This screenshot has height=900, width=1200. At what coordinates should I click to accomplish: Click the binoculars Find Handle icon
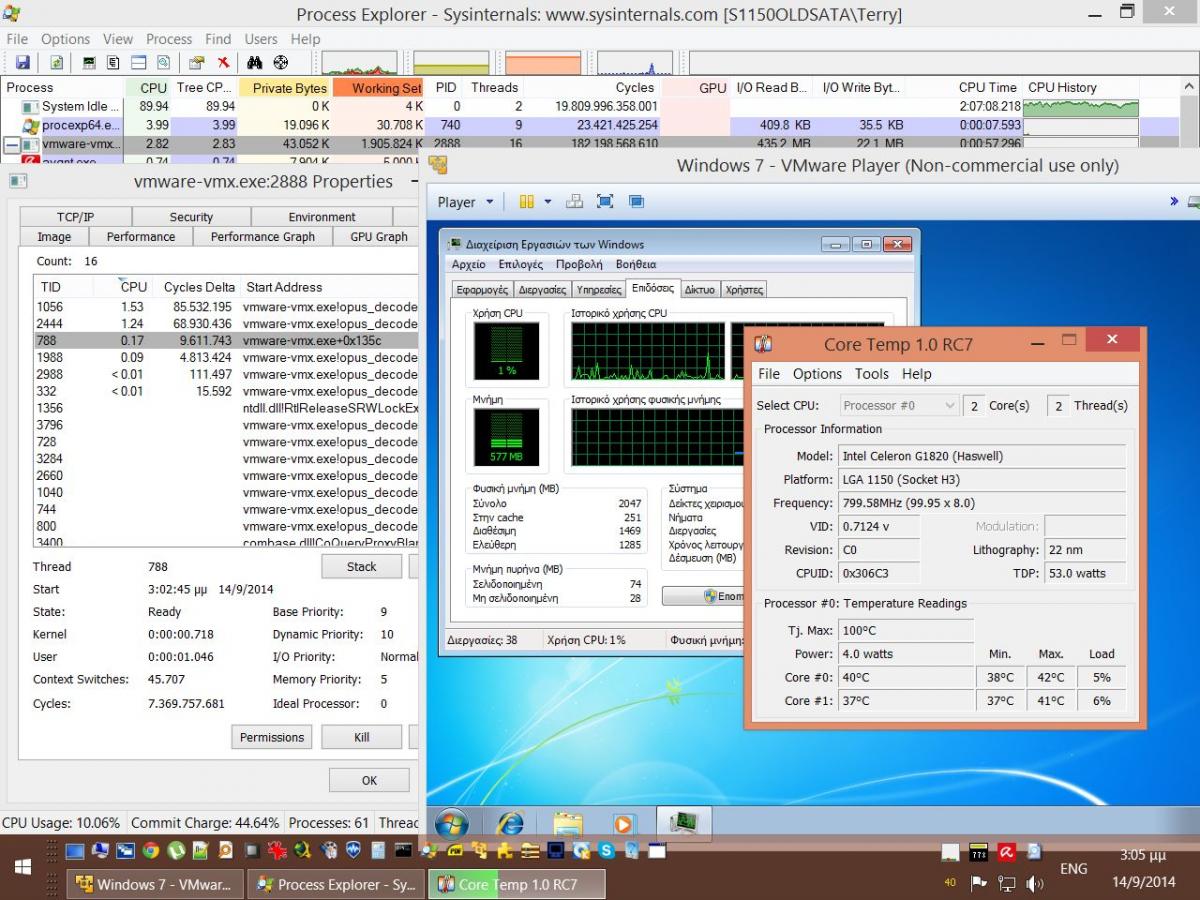pyautogui.click(x=254, y=63)
